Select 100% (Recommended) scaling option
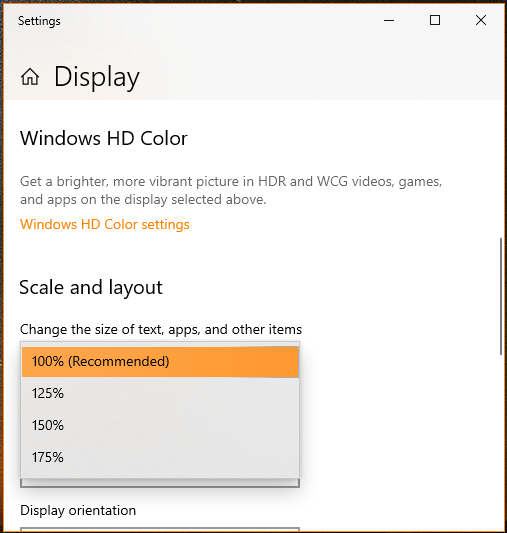 pos(160,362)
